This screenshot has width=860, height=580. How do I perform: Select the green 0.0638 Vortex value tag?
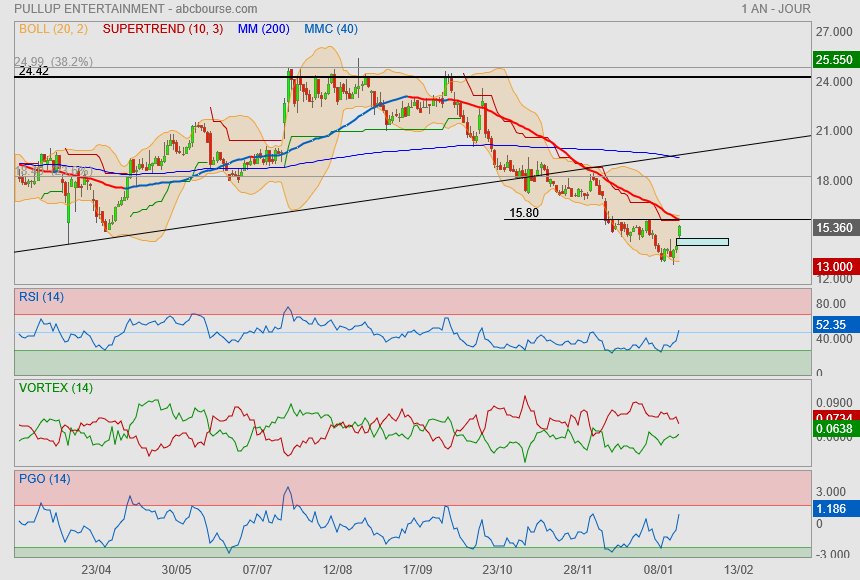tap(834, 429)
